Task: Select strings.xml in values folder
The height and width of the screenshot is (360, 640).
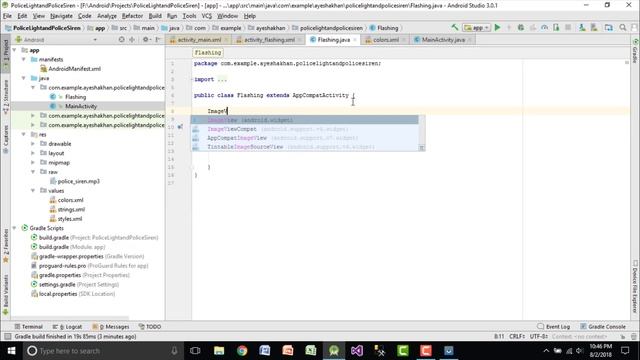Action: coord(71,209)
